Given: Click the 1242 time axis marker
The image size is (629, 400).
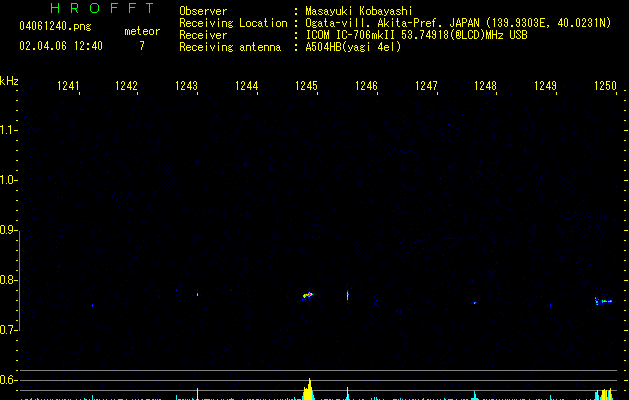Looking at the screenshot, I should [126, 86].
